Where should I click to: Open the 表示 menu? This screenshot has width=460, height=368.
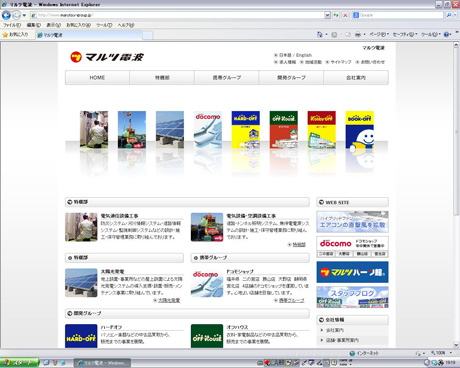tap(53, 25)
